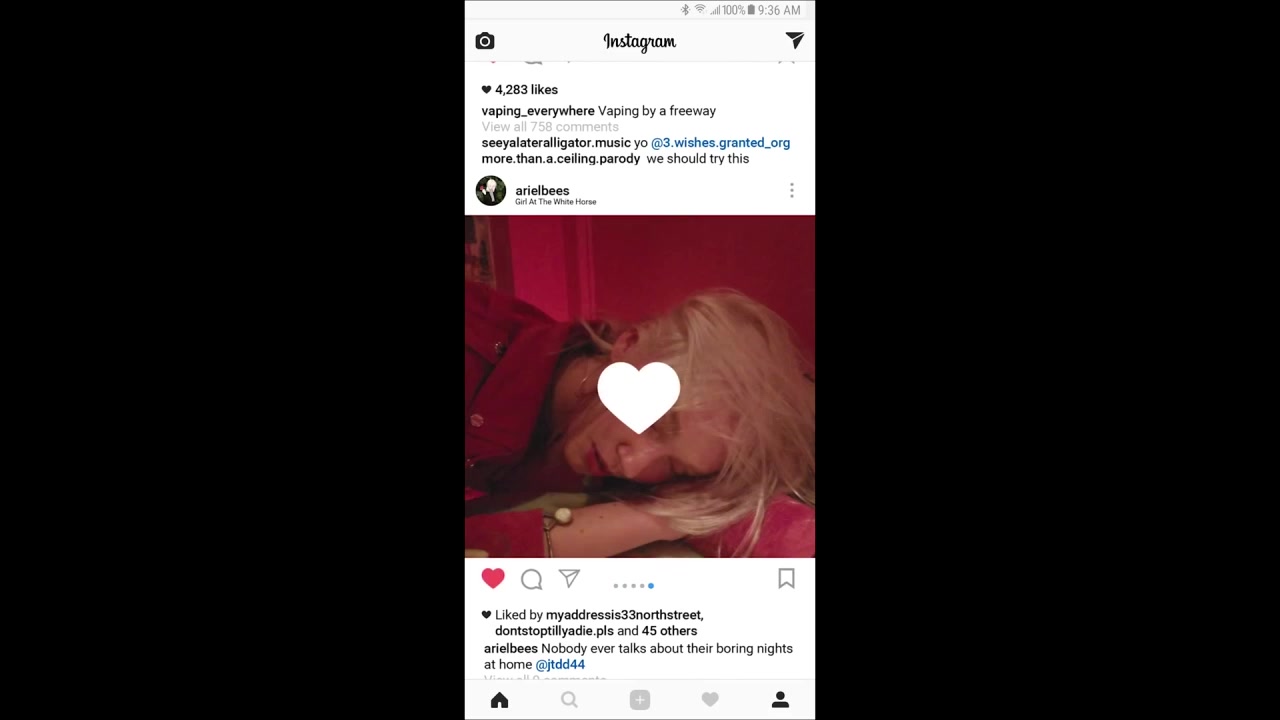1280x720 pixels.
Task: Open direct messages paper plane icon
Action: click(x=795, y=40)
